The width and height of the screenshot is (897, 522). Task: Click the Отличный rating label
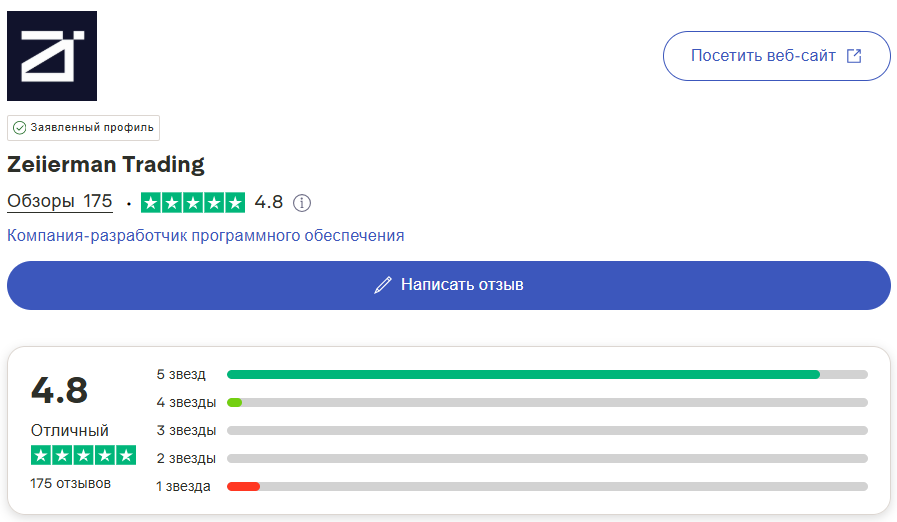[x=70, y=430]
